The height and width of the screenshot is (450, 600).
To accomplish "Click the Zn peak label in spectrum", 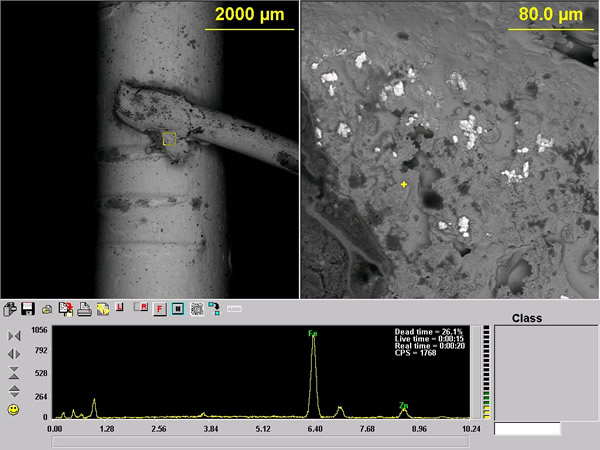I will [x=404, y=405].
